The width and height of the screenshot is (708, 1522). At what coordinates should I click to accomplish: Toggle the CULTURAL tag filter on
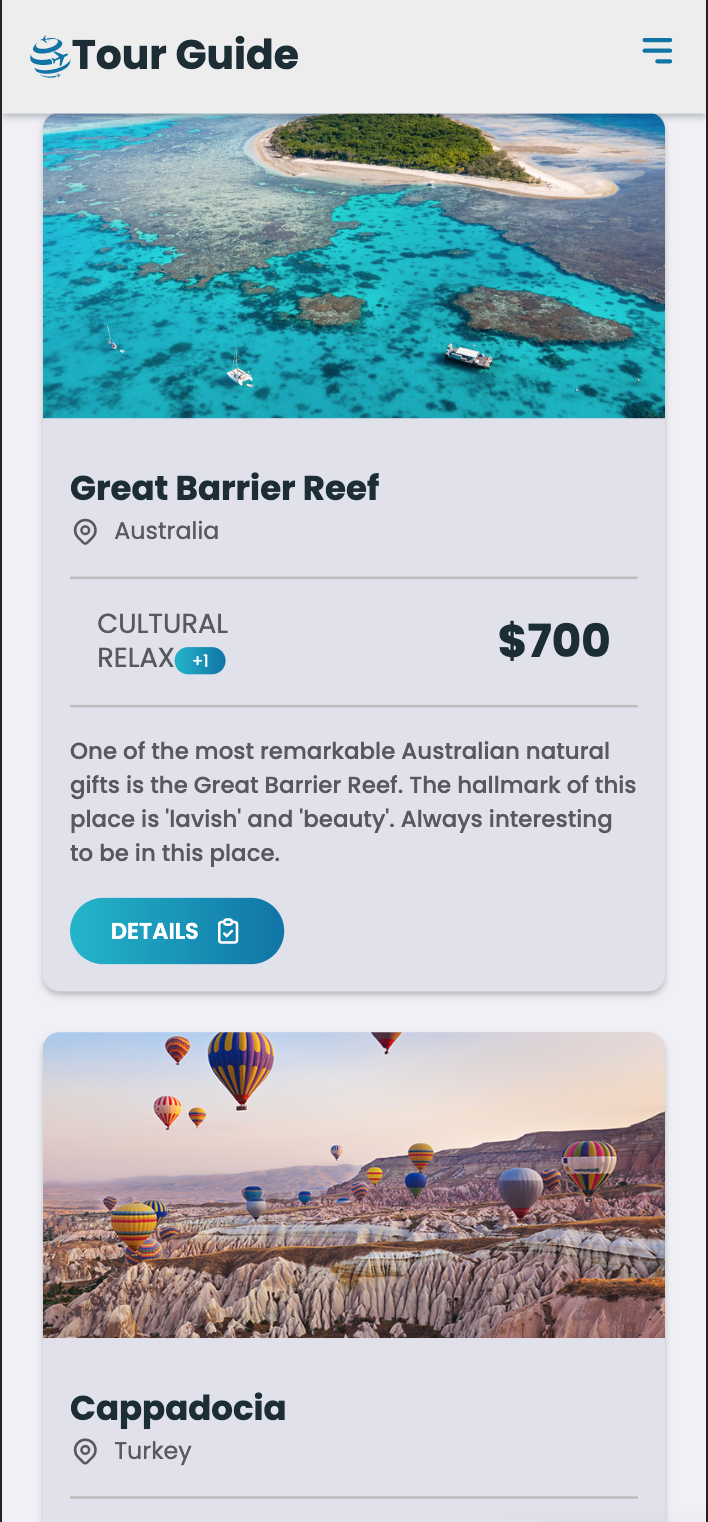click(x=162, y=623)
